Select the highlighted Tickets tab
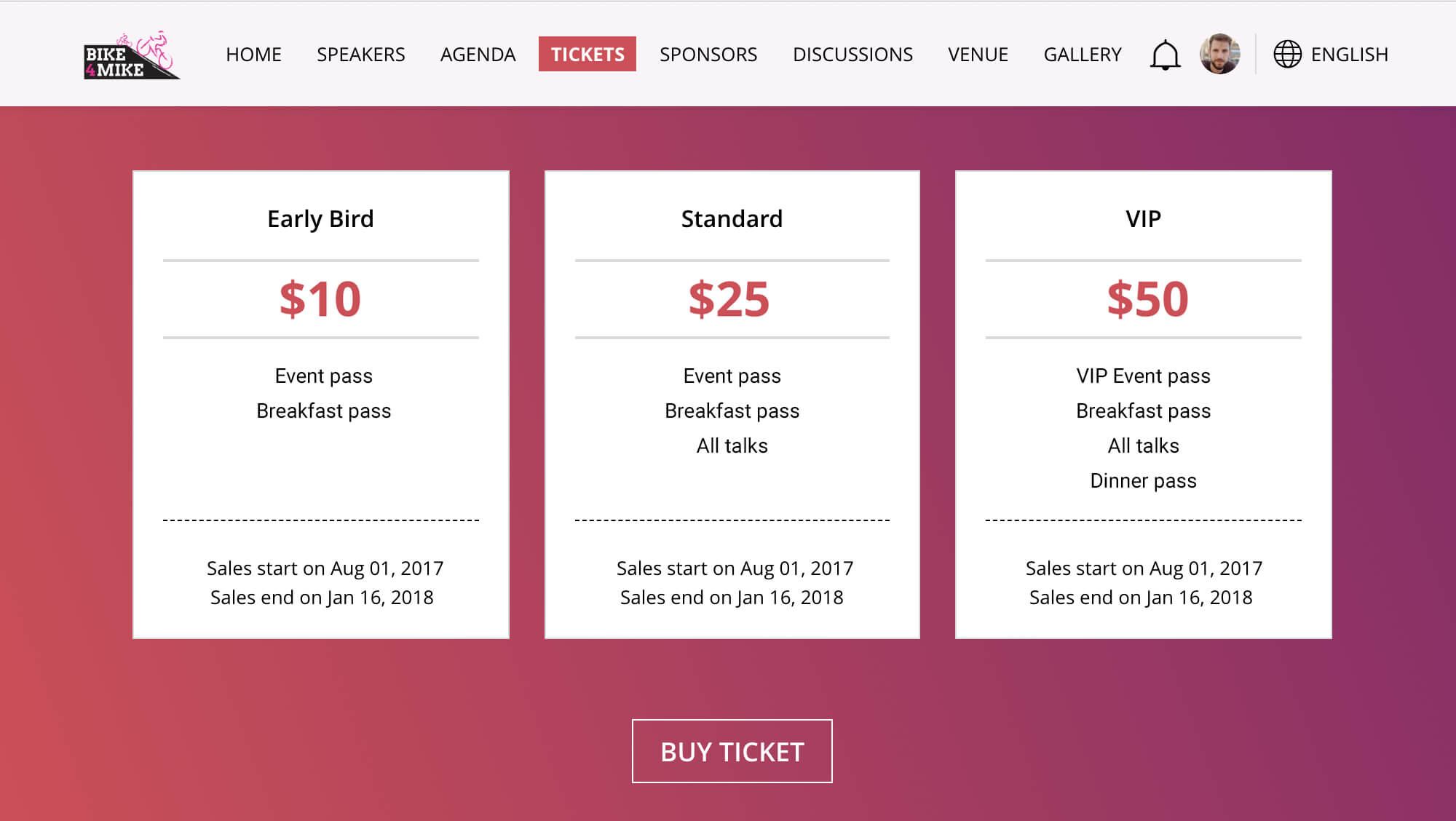The width and height of the screenshot is (1456, 821). (587, 54)
